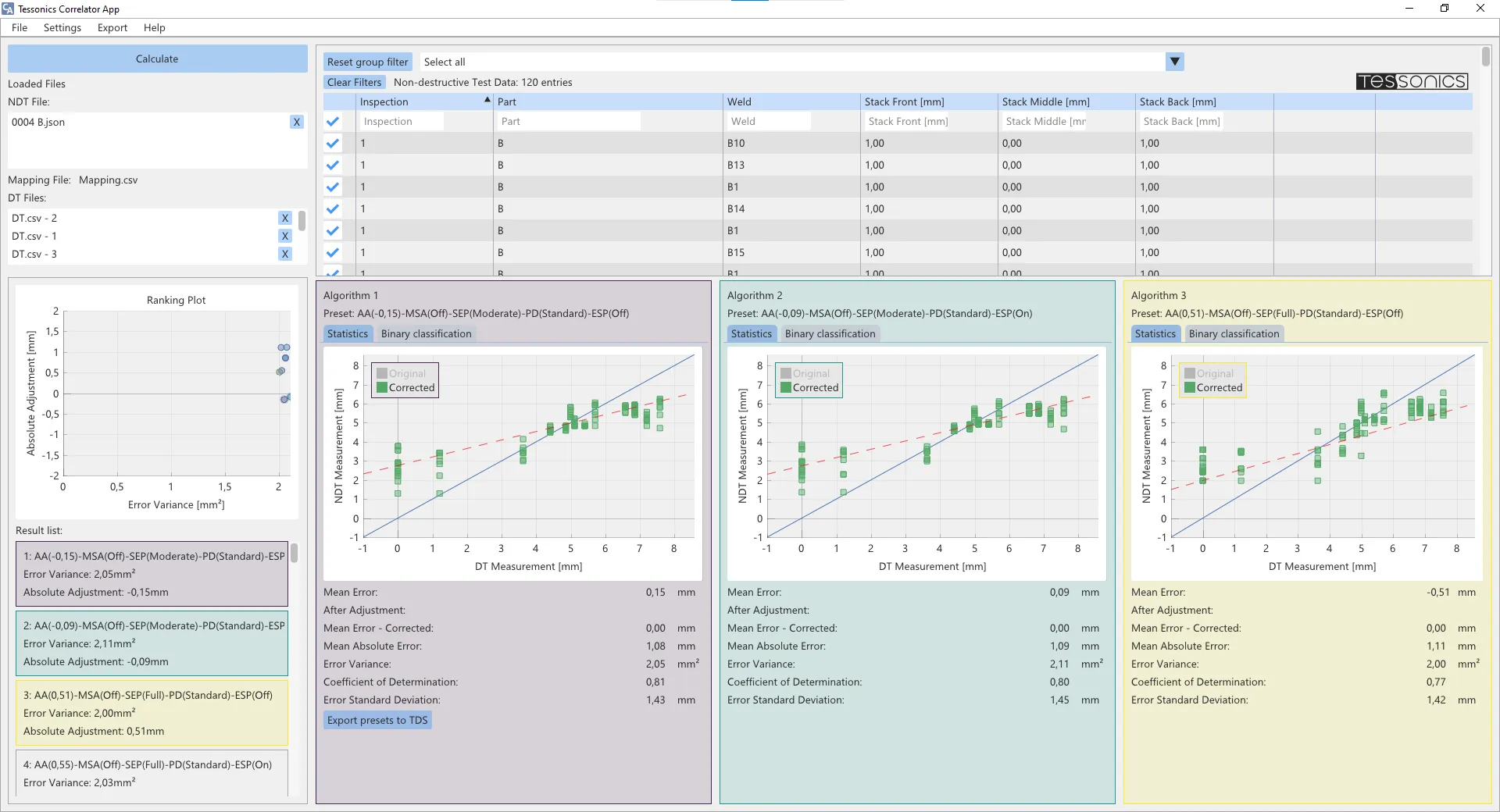
Task: Toggle the select-all checkbox in filter row
Action: (333, 122)
